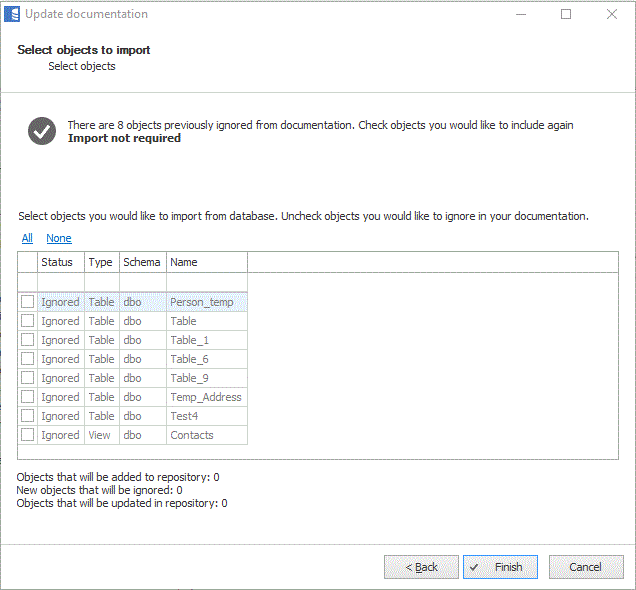Go Back to previous step
Screen dimensions: 636x590
[421, 567]
